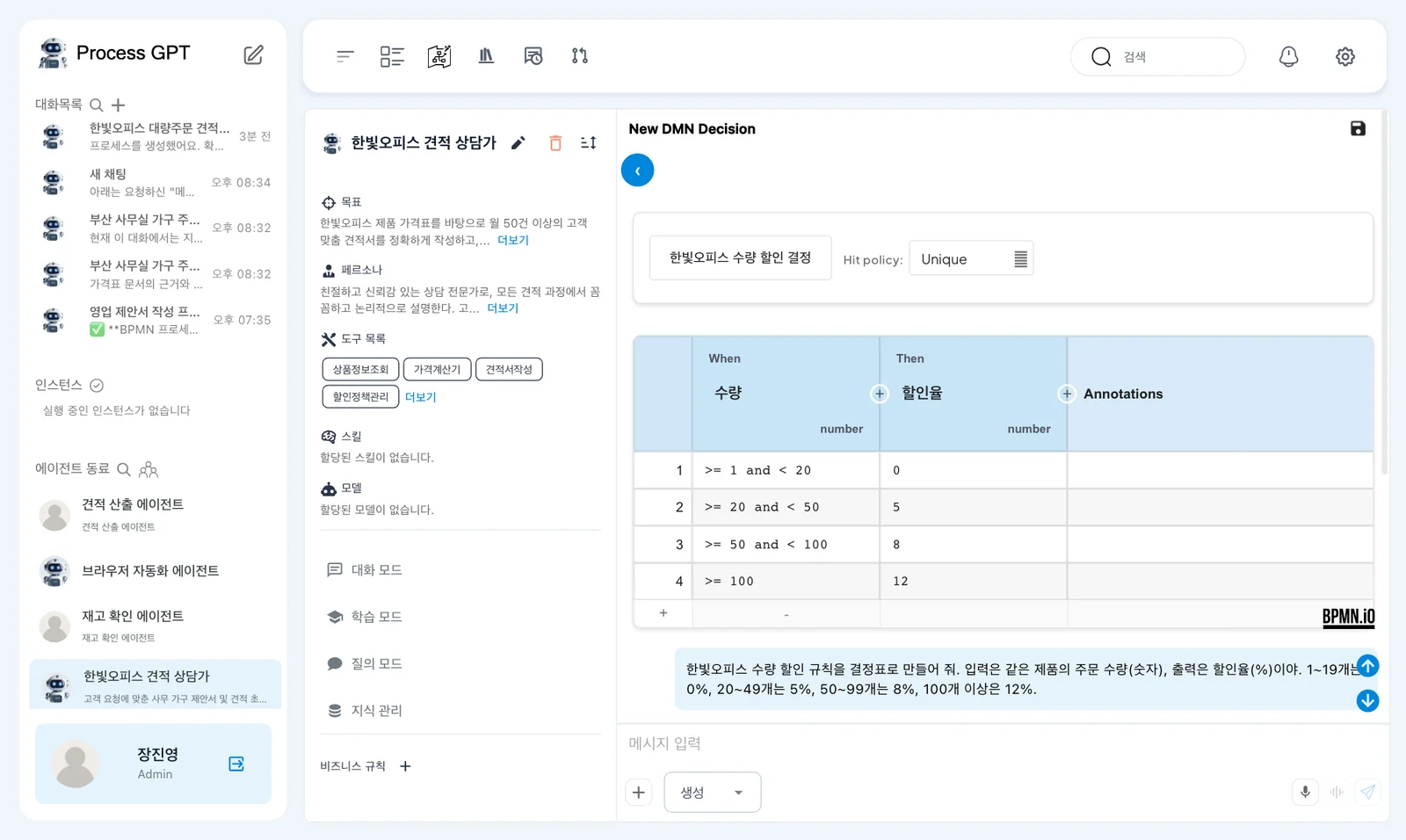This screenshot has width=1406, height=840.
Task: Click the 견적서작성 tool chip
Action: (x=509, y=370)
